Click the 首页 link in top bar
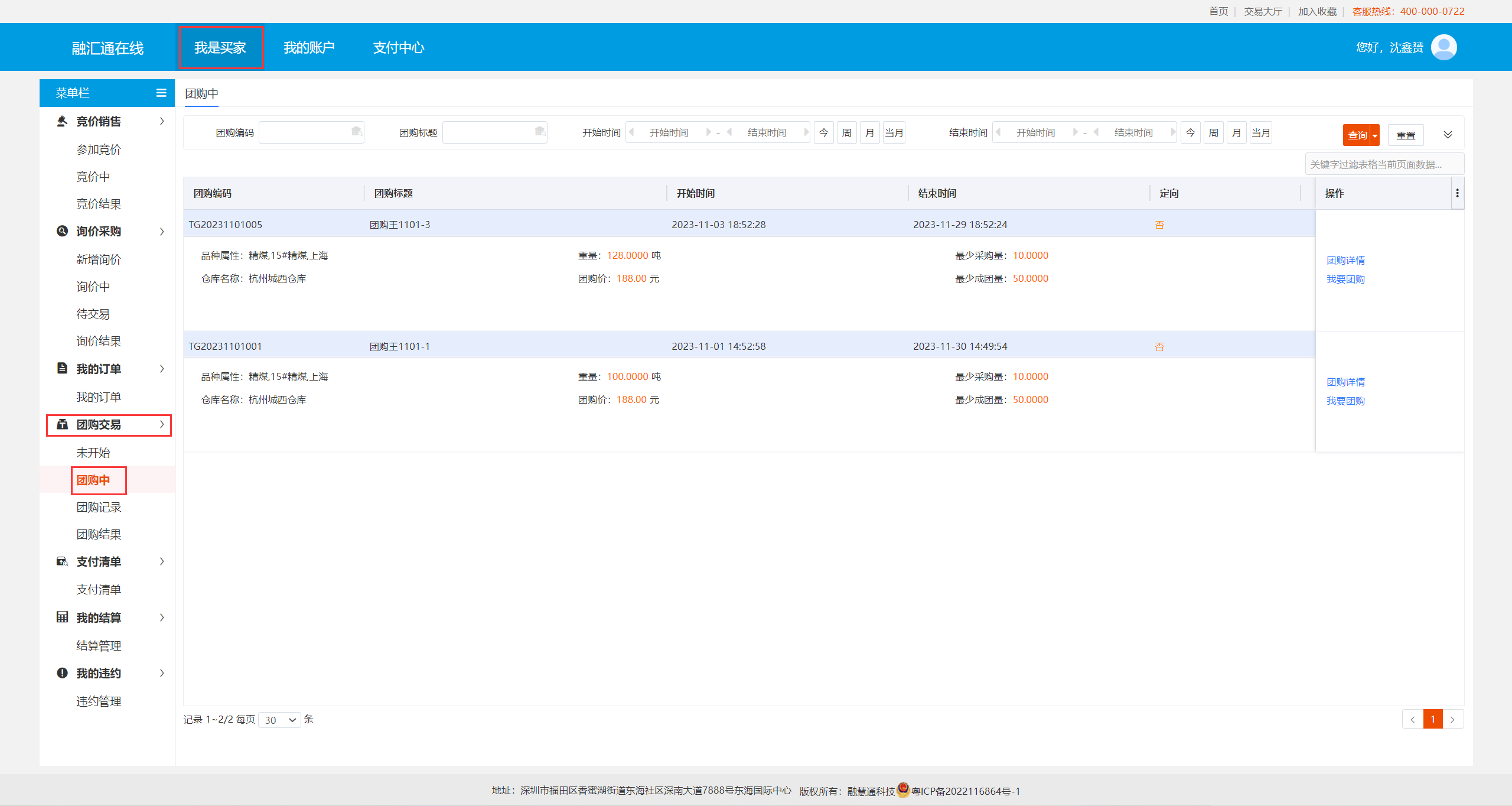 [x=1218, y=11]
